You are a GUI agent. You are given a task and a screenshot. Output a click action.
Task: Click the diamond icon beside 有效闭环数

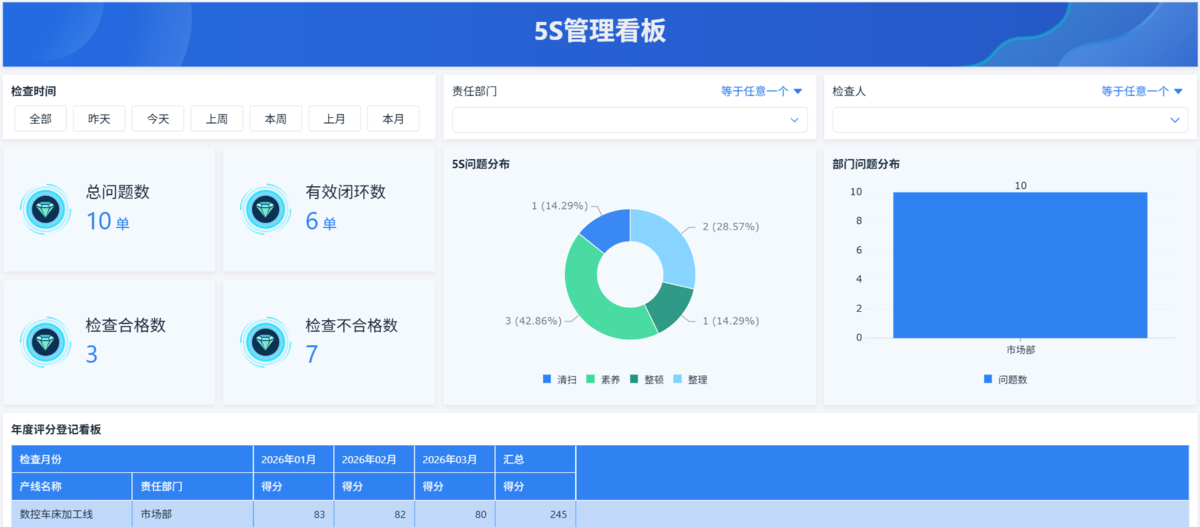click(x=265, y=210)
